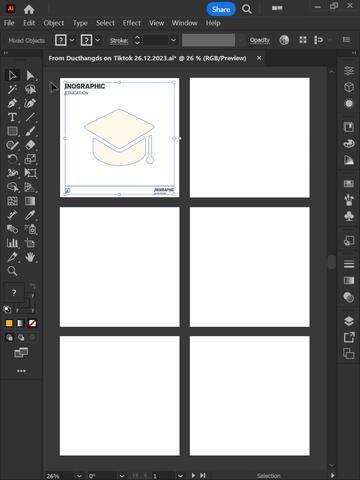Viewport: 360px width, 480px height.
Task: Select the Pen tool
Action: tap(12, 103)
